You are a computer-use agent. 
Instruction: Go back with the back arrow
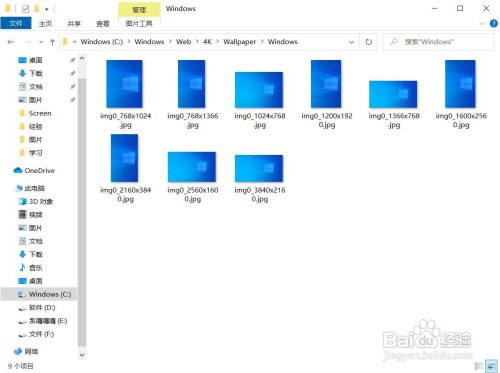11,42
